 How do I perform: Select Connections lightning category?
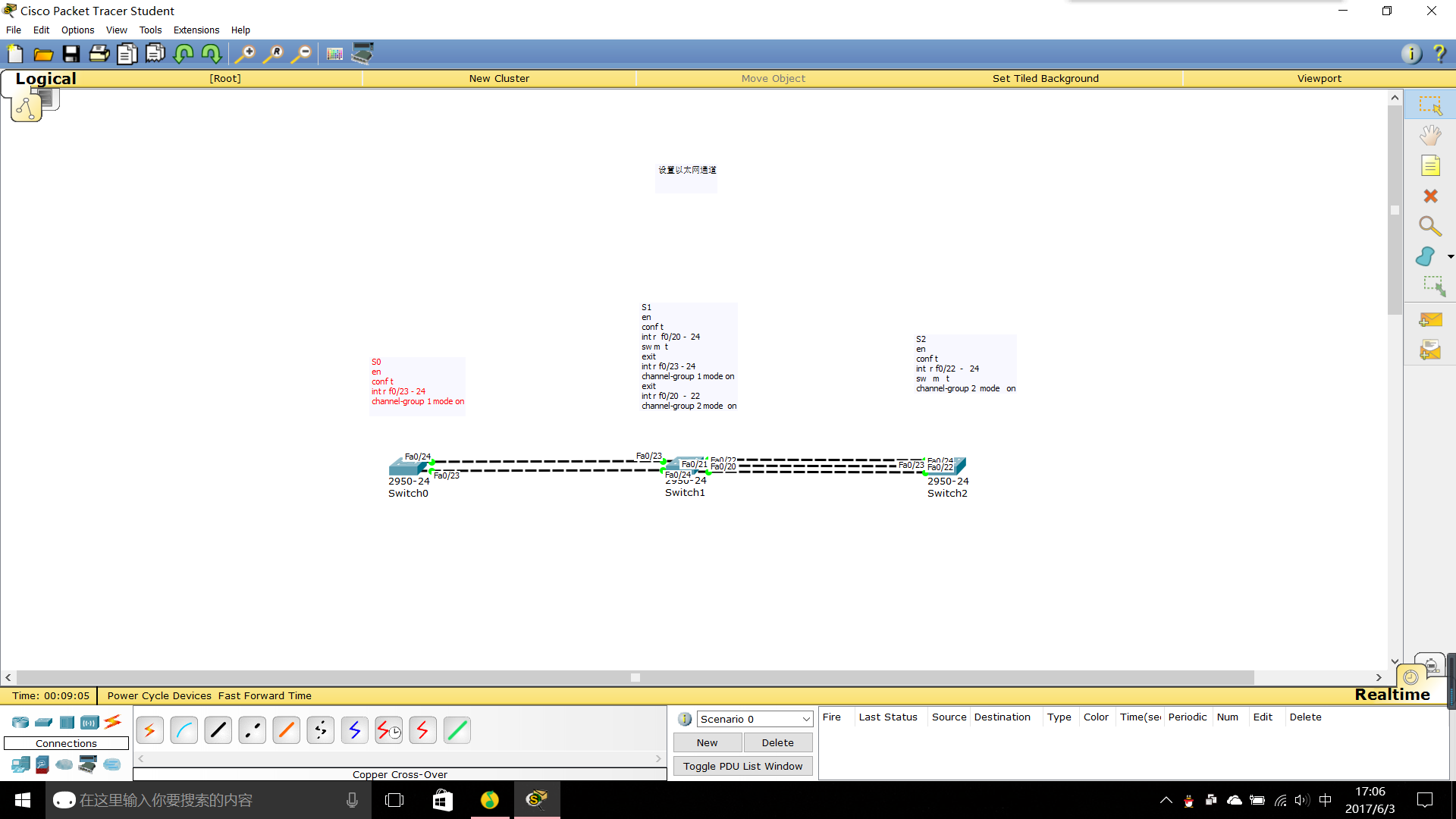(x=113, y=722)
